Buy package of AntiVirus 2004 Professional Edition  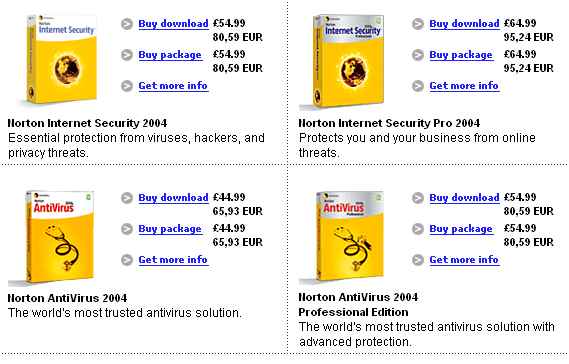[461, 229]
